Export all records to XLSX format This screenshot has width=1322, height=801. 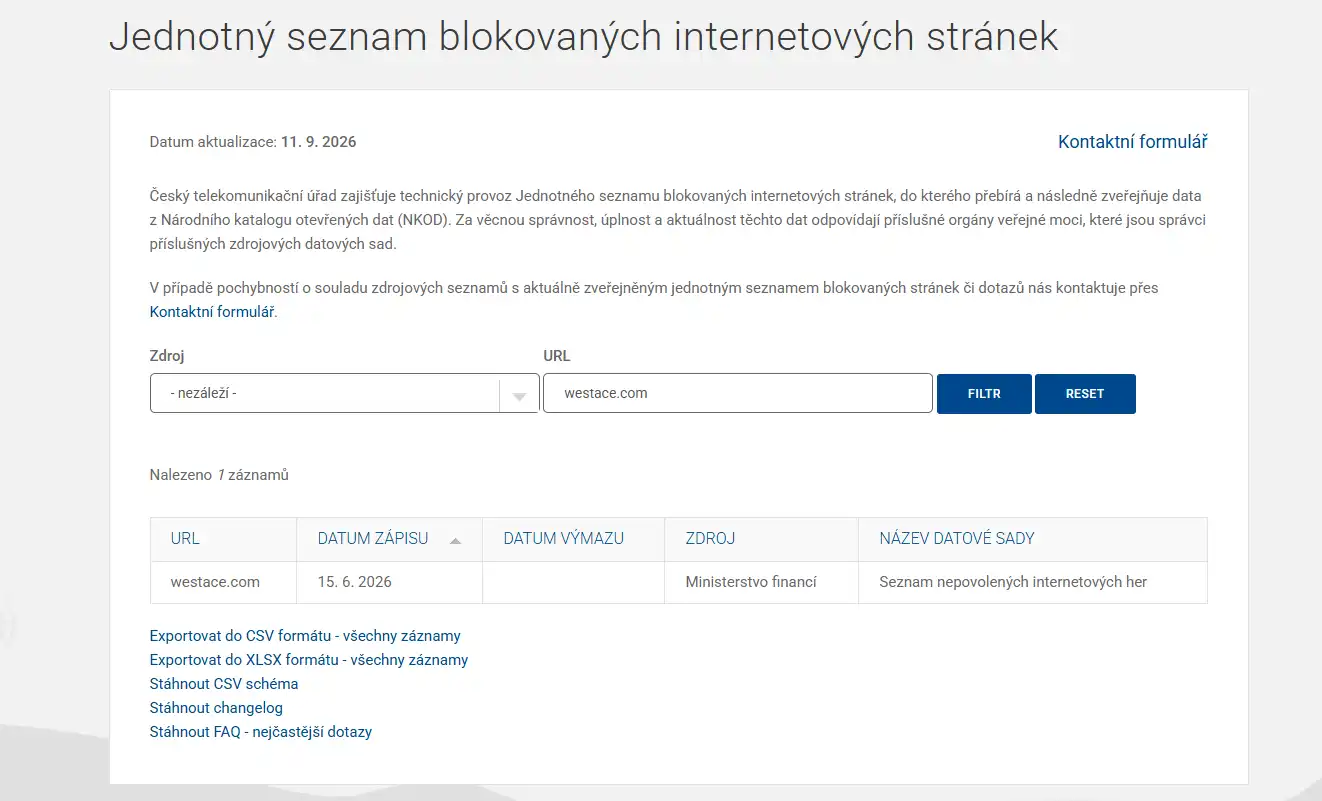coord(309,660)
